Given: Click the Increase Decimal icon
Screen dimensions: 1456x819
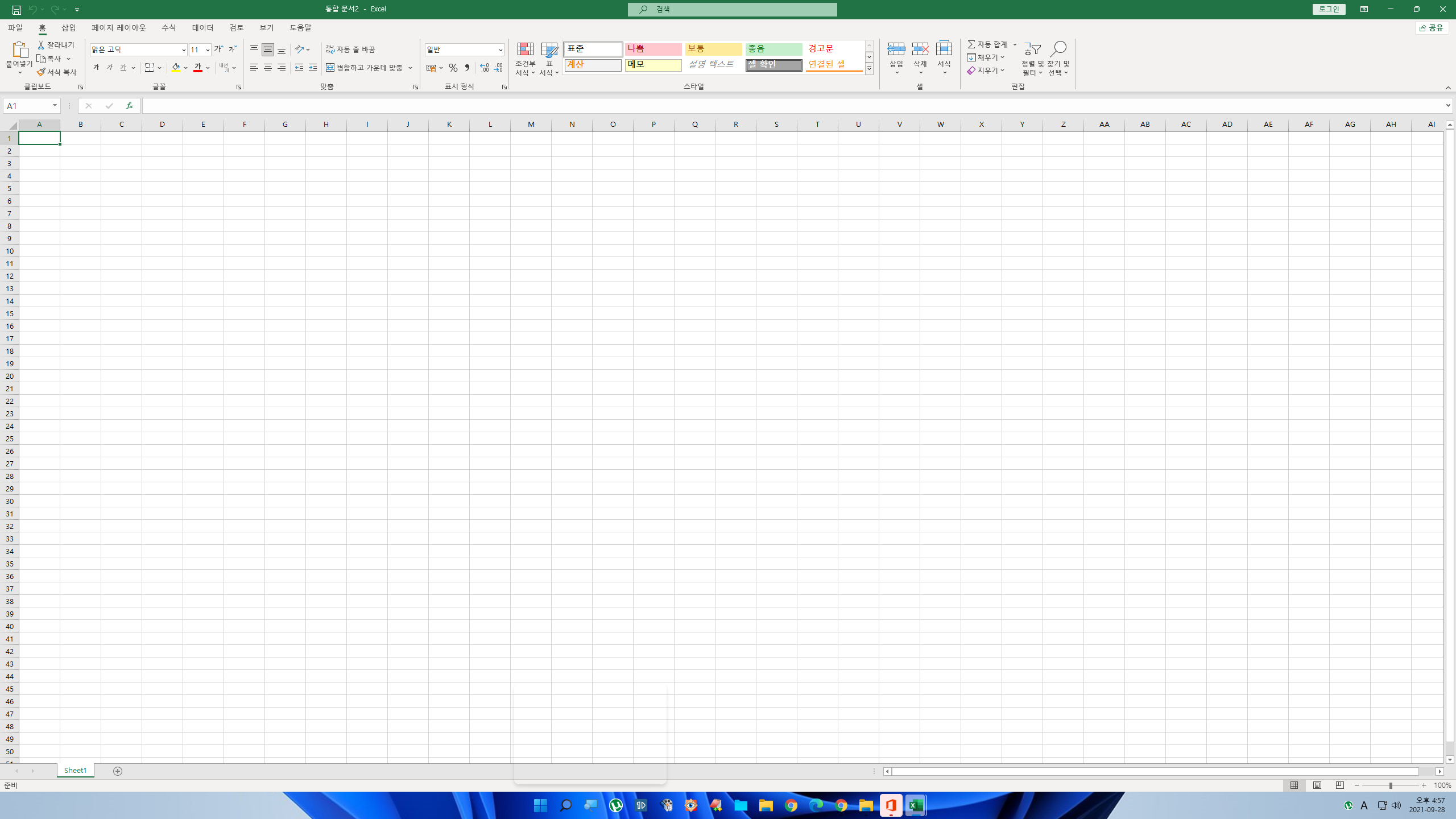Looking at the screenshot, I should (484, 68).
